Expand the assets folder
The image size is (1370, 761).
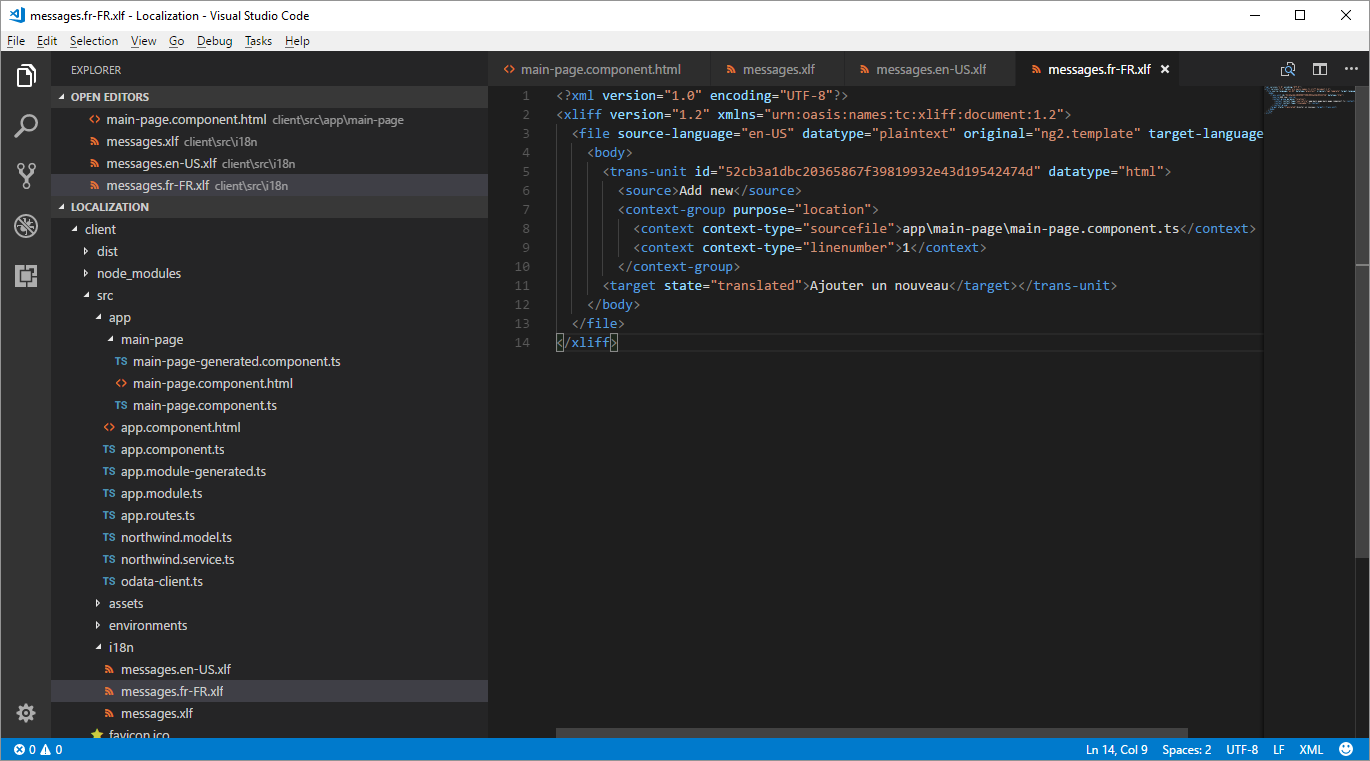[x=269, y=603]
